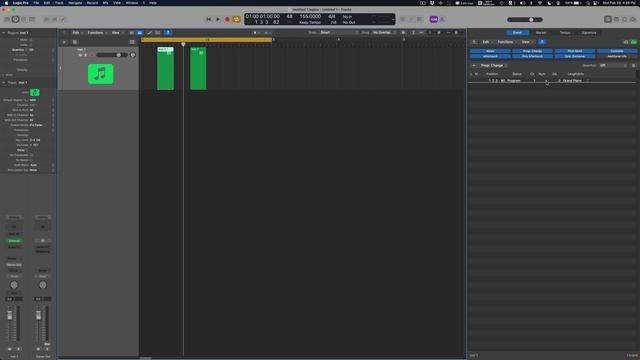This screenshot has width=640, height=360.
Task: Toggle the yellow Cycle mode button
Action: (236, 19)
